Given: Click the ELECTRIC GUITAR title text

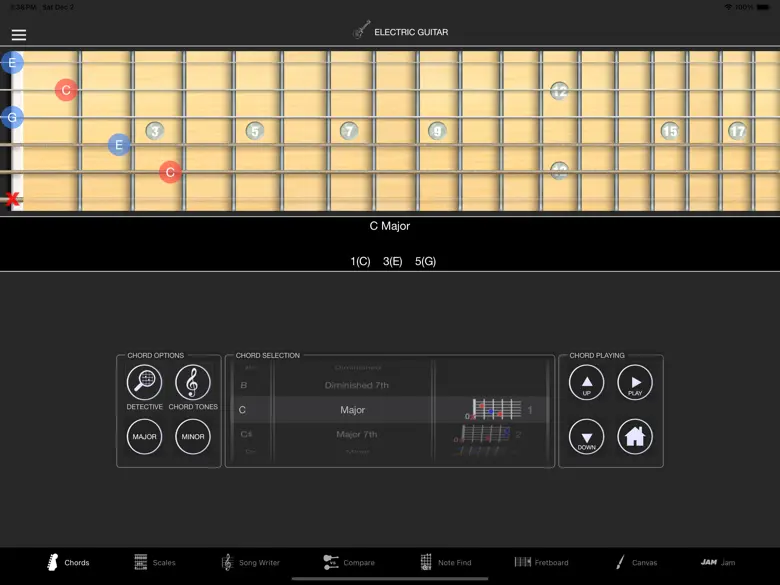Looking at the screenshot, I should point(411,32).
